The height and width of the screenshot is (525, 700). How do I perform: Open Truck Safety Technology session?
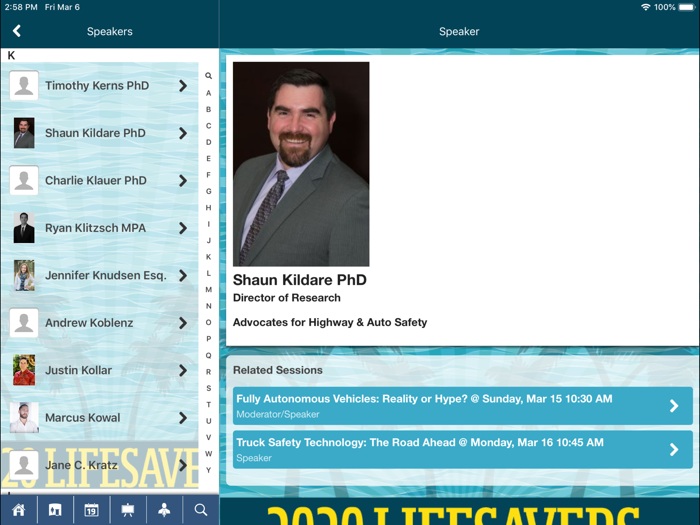459,449
